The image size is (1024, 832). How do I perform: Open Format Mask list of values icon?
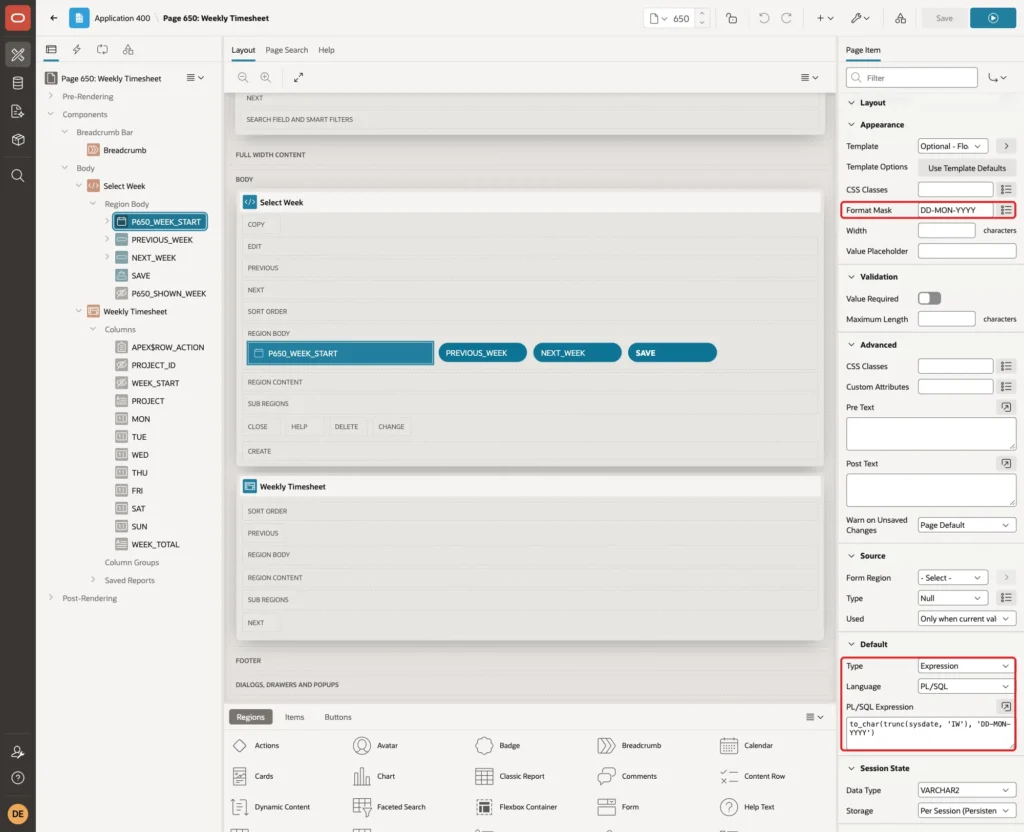1006,210
